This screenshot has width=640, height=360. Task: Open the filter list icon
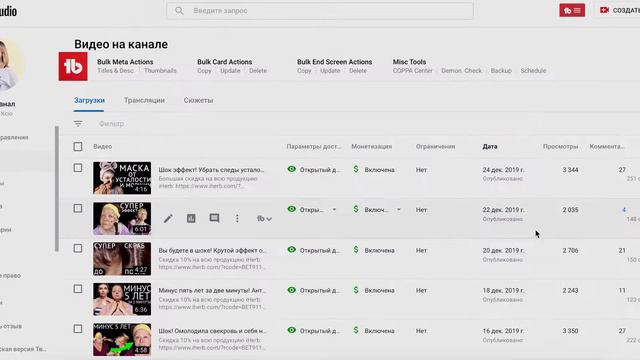(x=78, y=124)
